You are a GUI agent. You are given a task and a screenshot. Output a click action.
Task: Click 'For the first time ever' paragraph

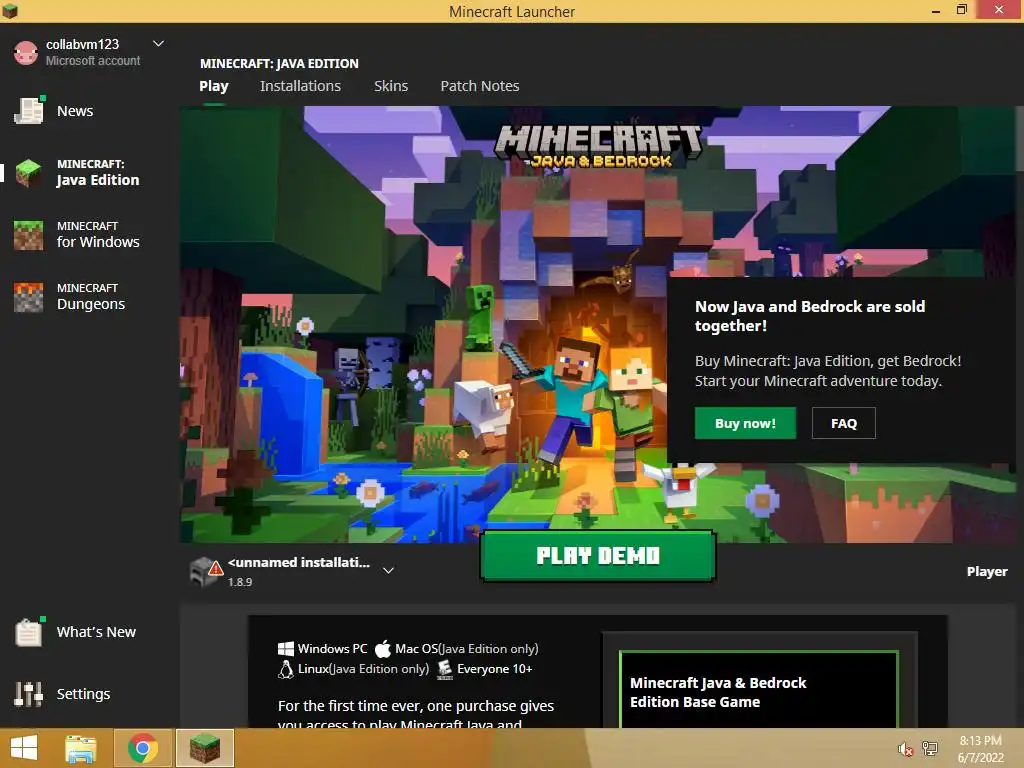tap(415, 714)
